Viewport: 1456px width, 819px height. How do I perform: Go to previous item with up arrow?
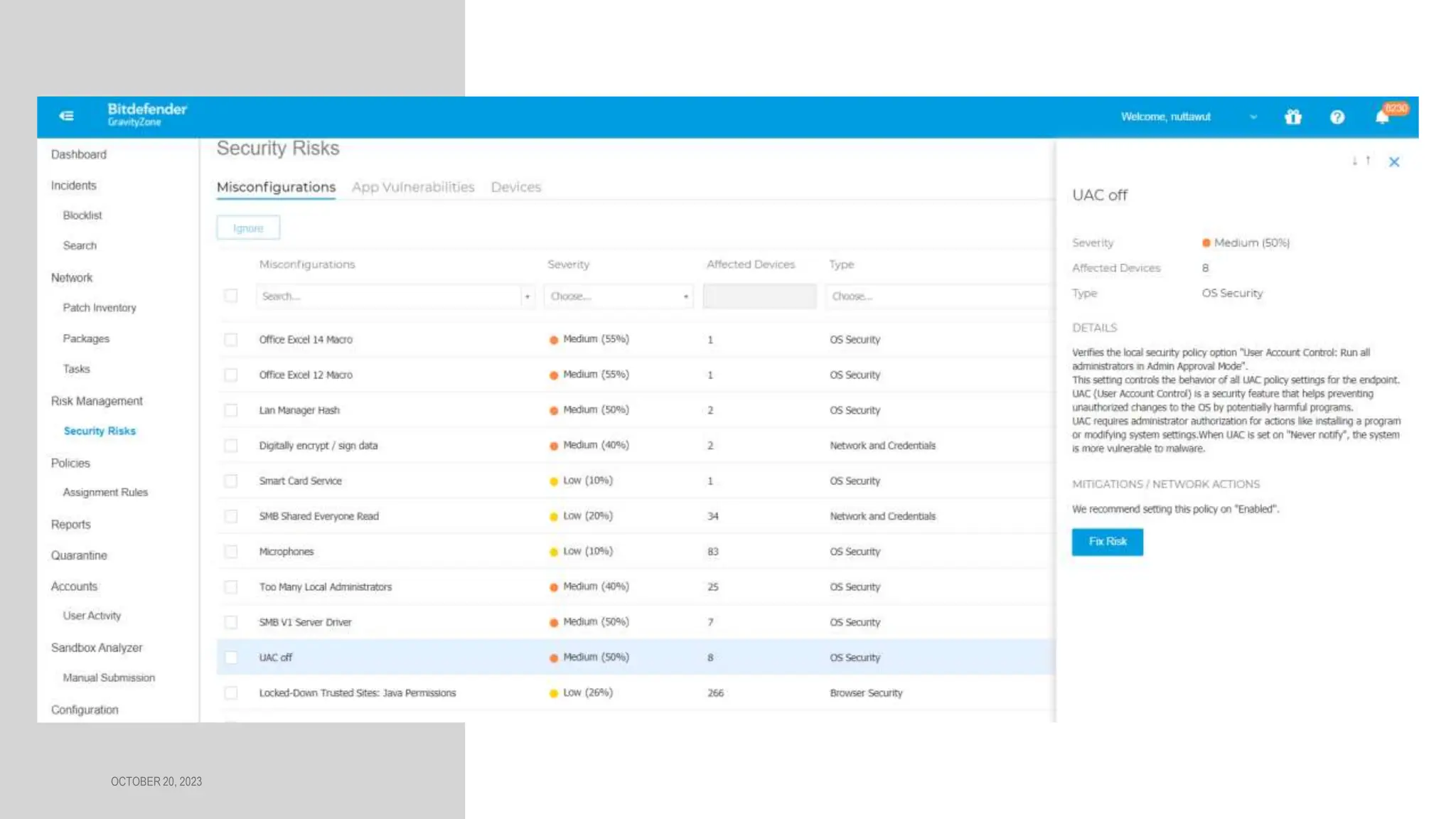(x=1368, y=161)
